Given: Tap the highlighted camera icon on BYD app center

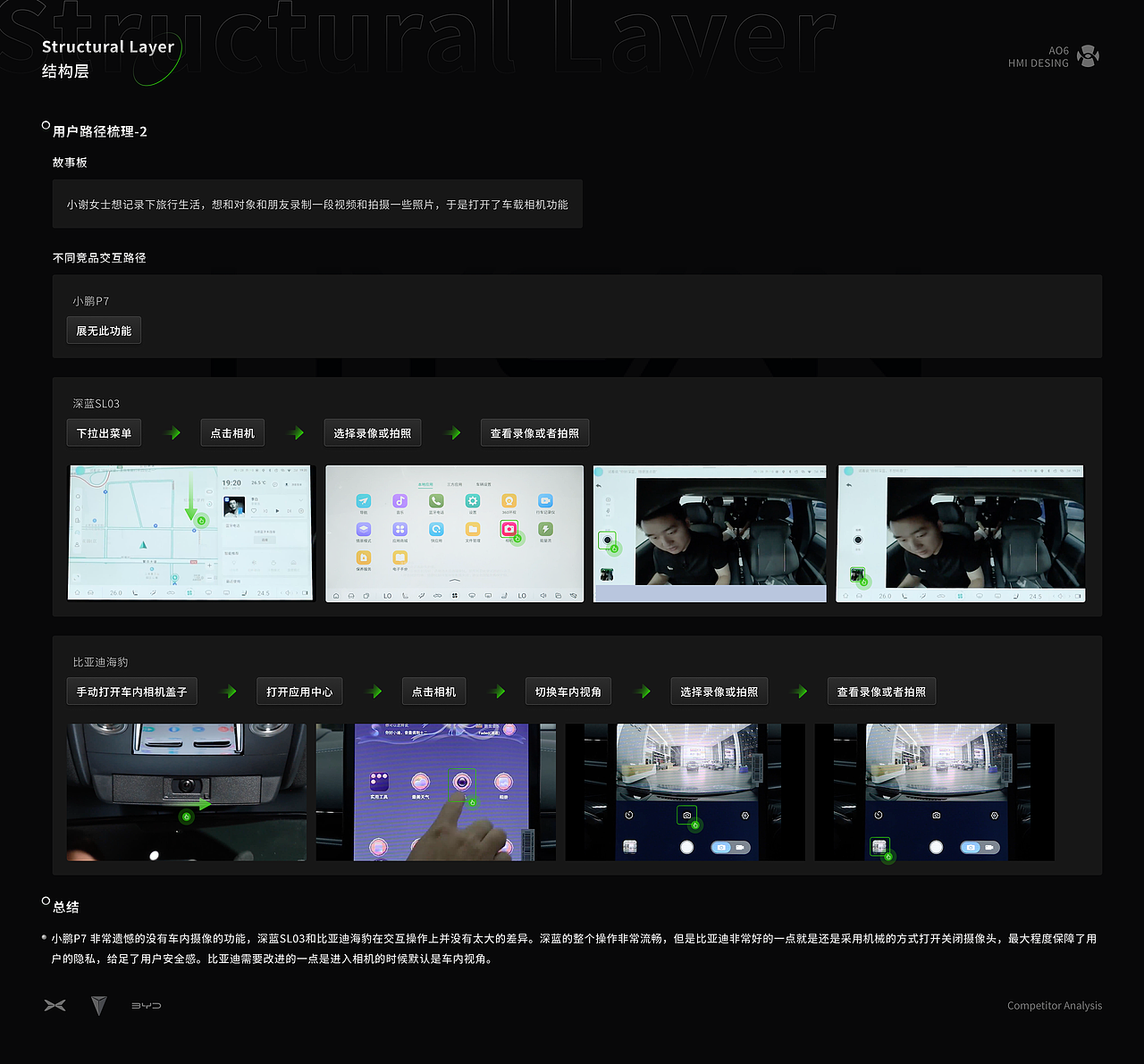Looking at the screenshot, I should [x=462, y=782].
